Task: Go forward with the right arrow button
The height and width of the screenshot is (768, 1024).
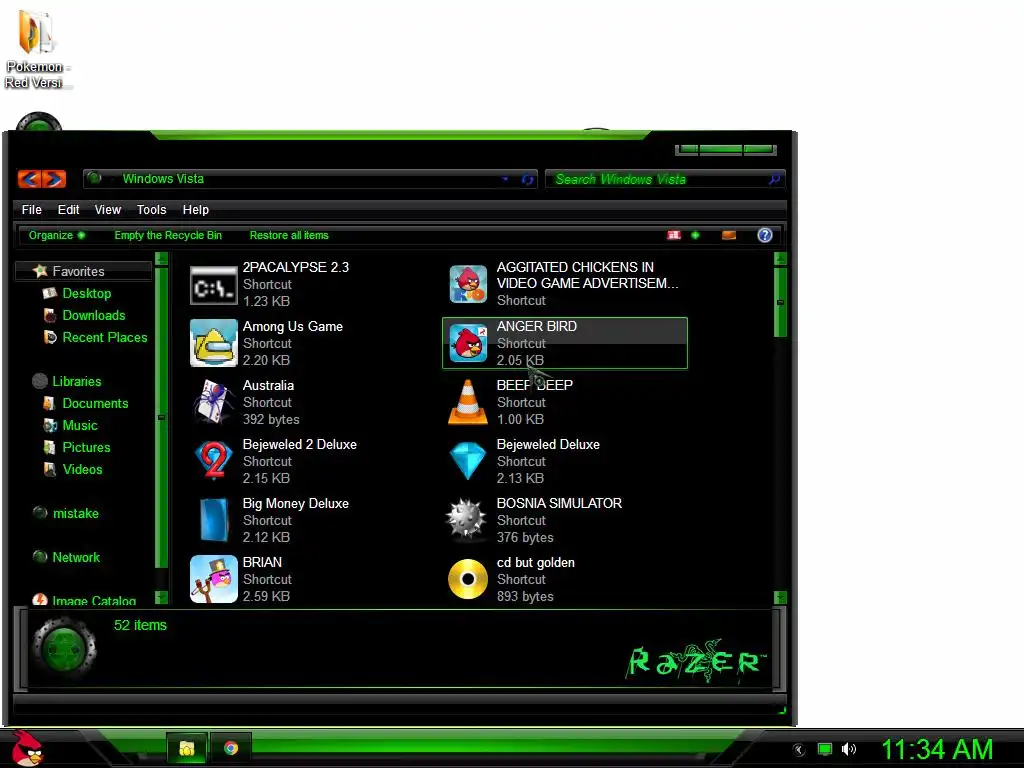Action: tap(54, 178)
